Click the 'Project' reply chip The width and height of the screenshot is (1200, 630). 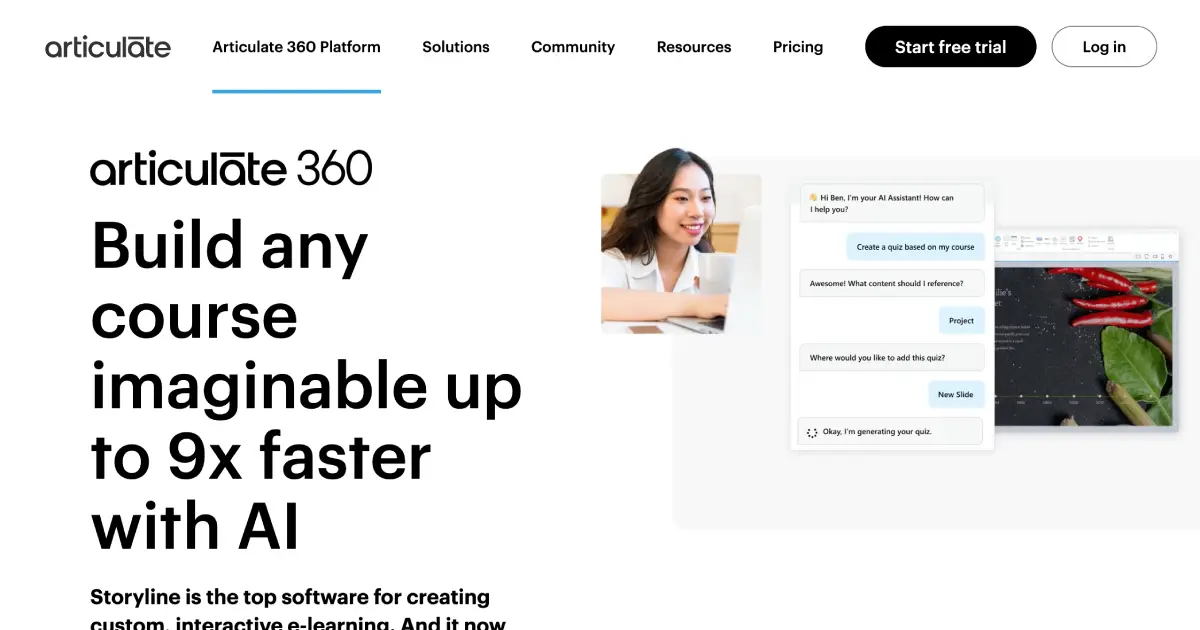961,320
